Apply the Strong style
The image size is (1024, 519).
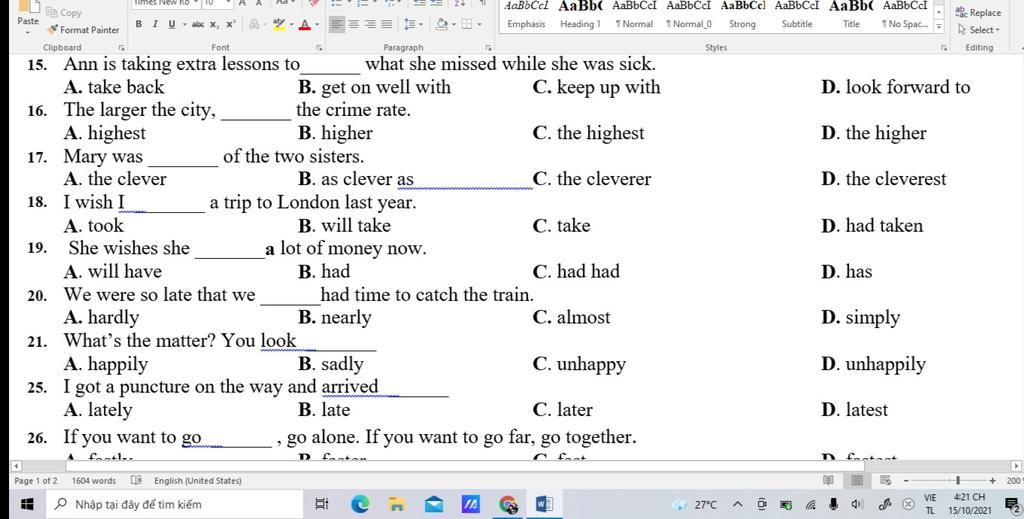[x=743, y=16]
